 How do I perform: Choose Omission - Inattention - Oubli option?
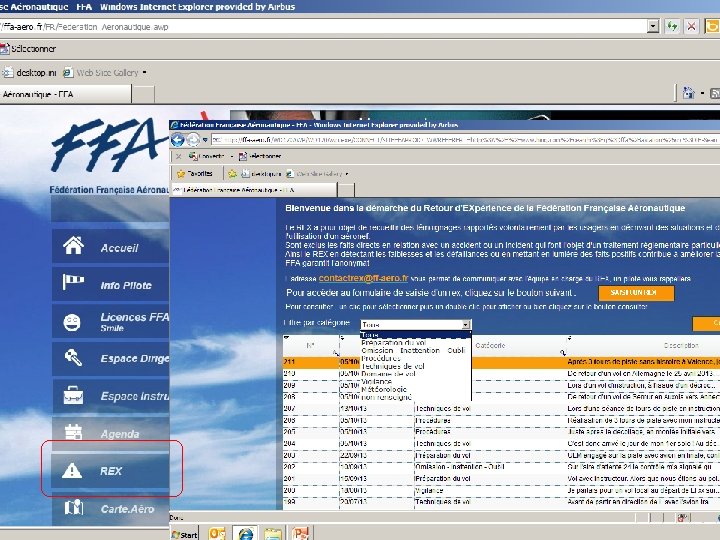pos(416,350)
